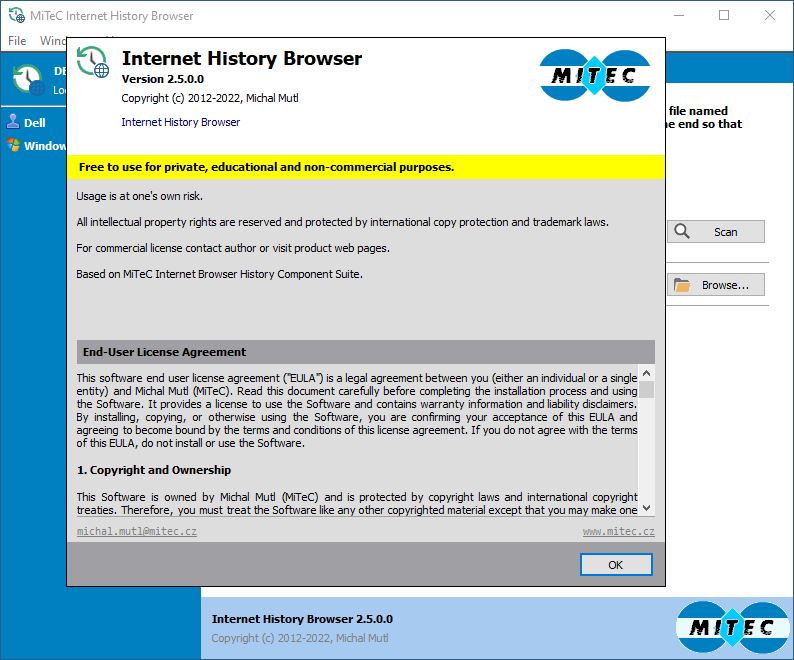Image resolution: width=794 pixels, height=660 pixels.
Task: Click the Dell user profile icon
Action: 13,122
